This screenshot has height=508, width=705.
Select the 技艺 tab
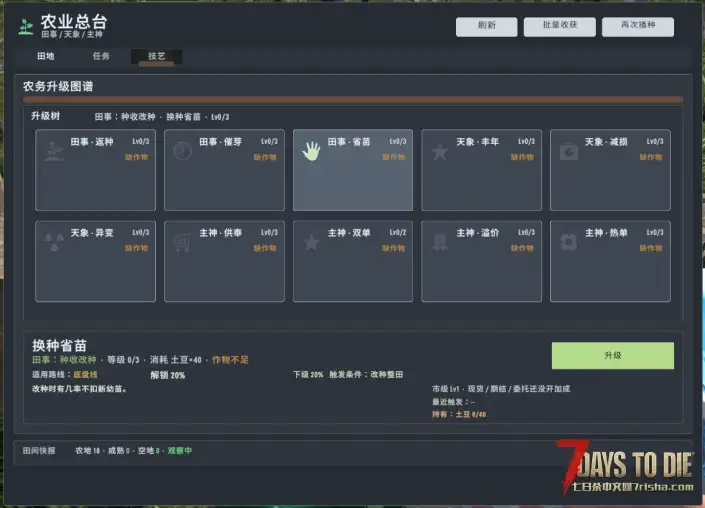pyautogui.click(x=156, y=57)
